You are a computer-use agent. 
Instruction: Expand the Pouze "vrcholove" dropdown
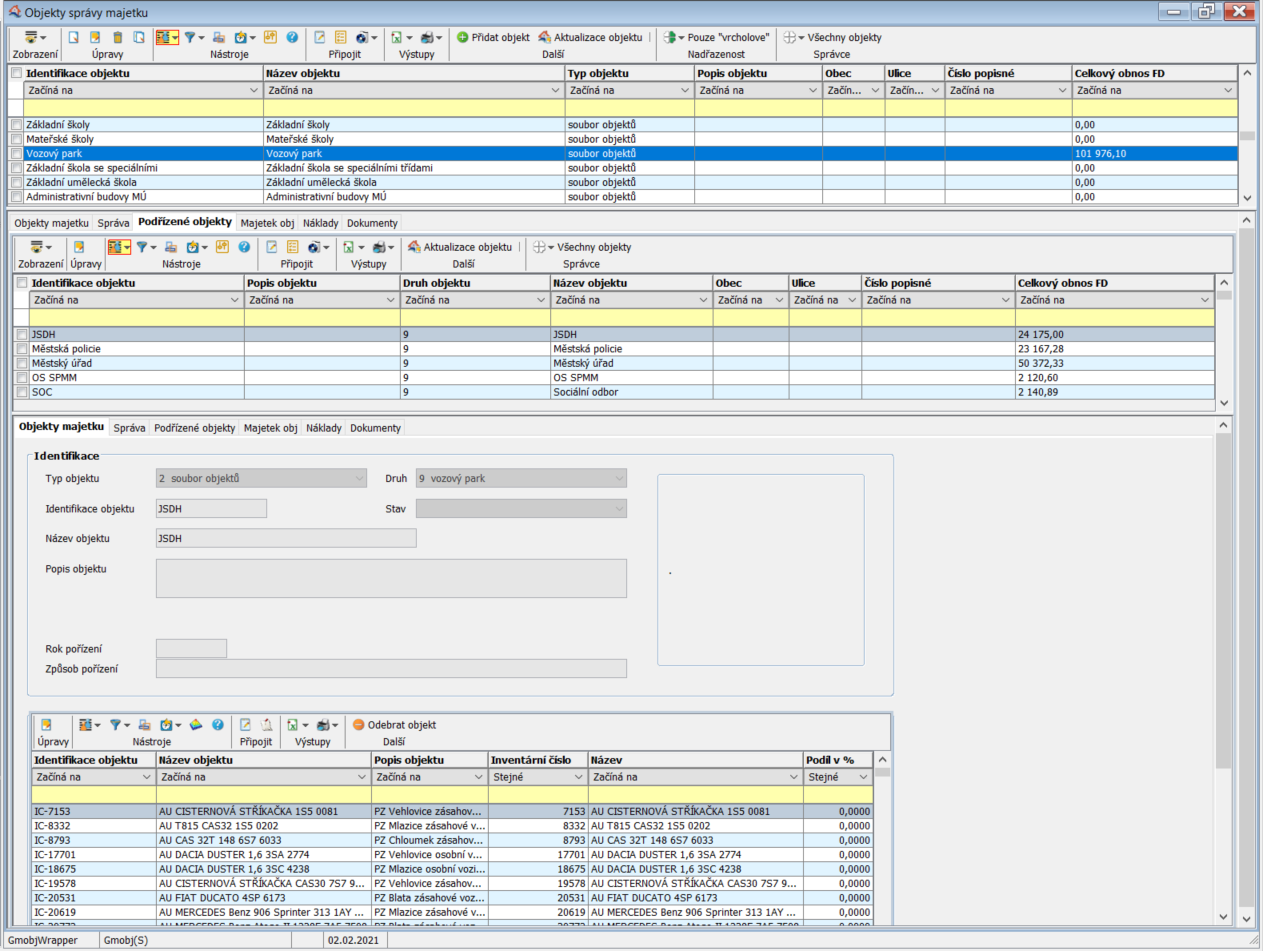tap(680, 37)
